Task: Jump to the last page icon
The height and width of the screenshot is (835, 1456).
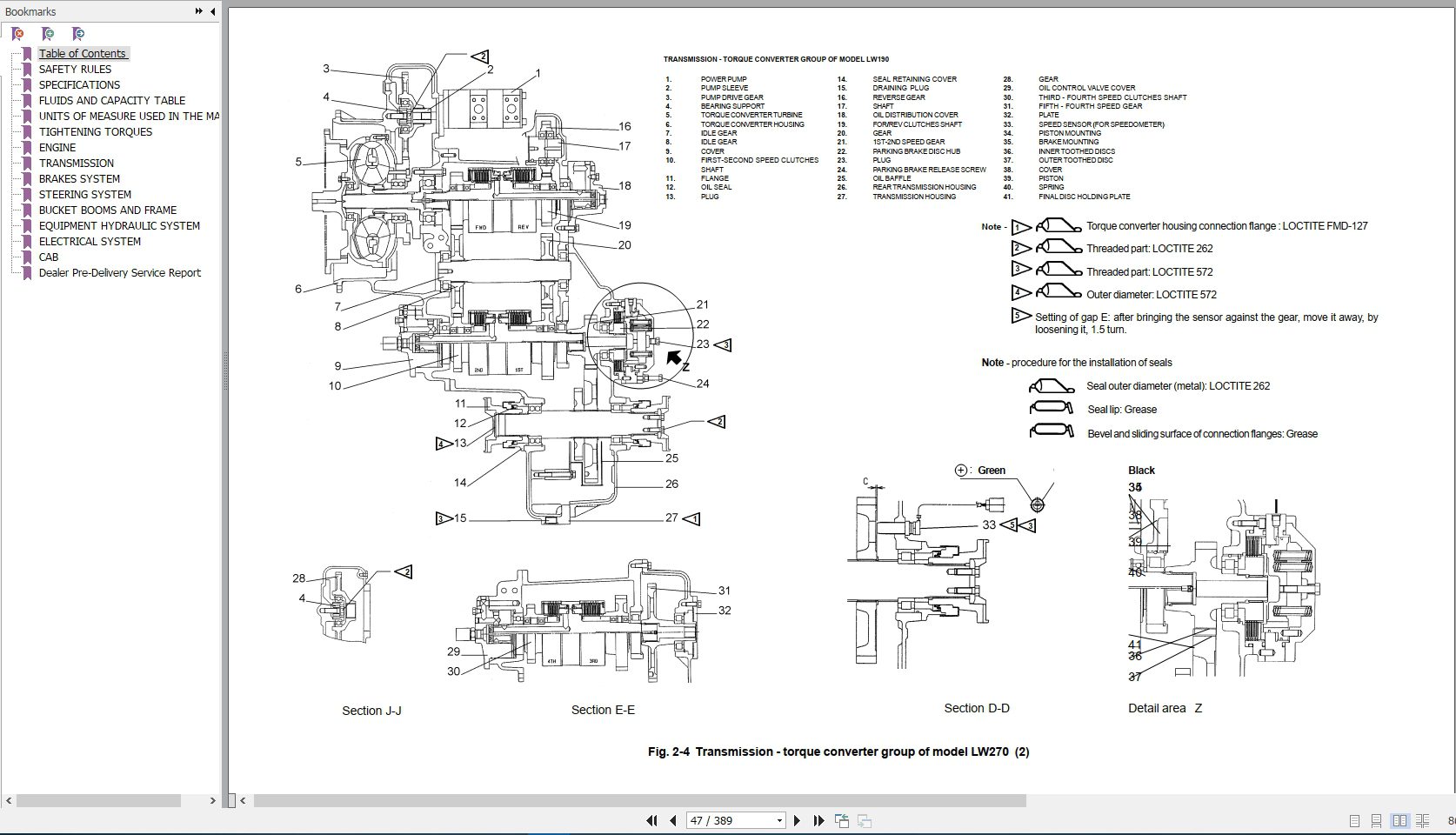Action: click(818, 820)
